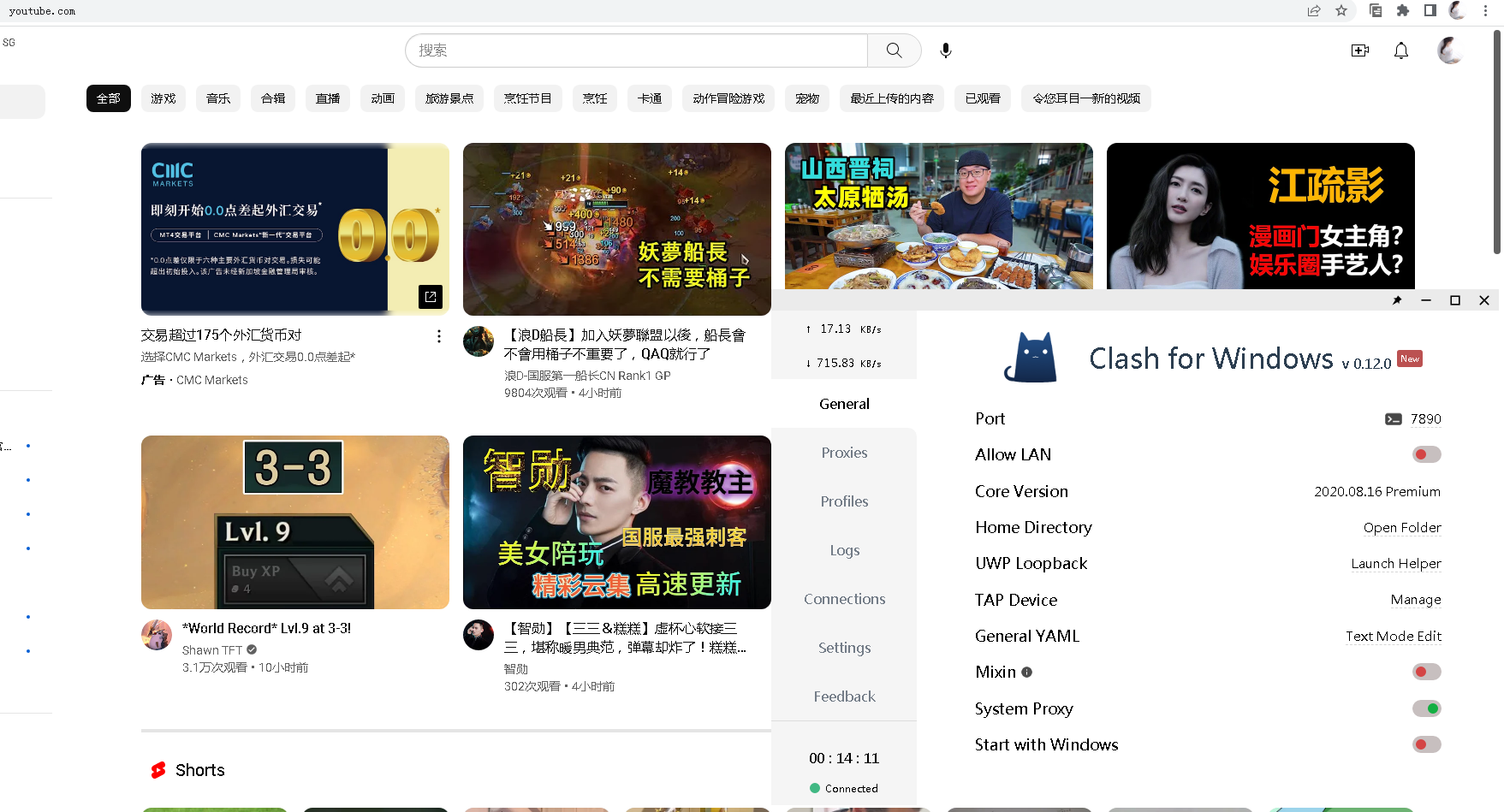Toggle Start with Windows switch
Screen dimensions: 1504x812
[x=1426, y=744]
